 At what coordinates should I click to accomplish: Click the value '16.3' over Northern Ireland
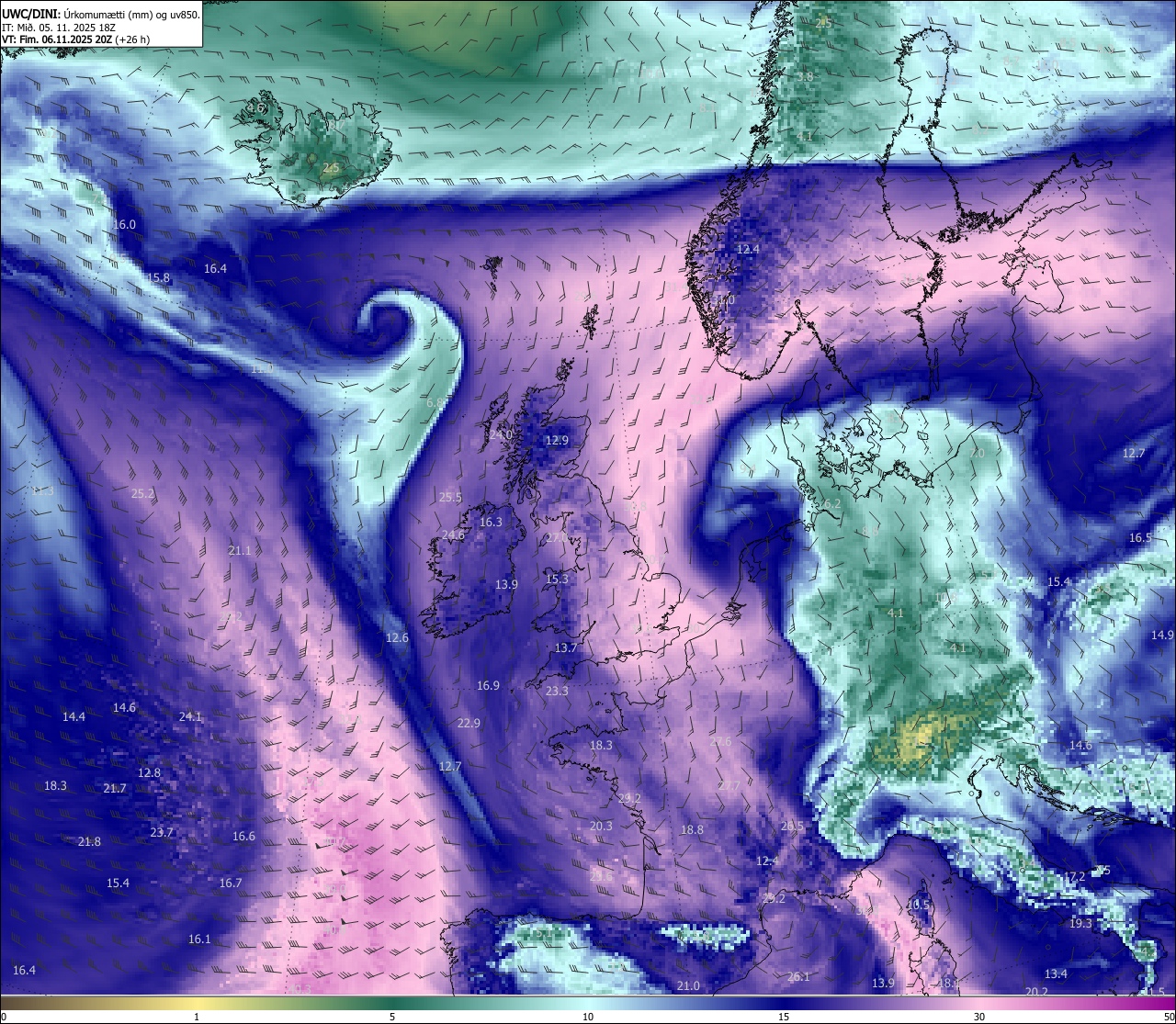(491, 522)
